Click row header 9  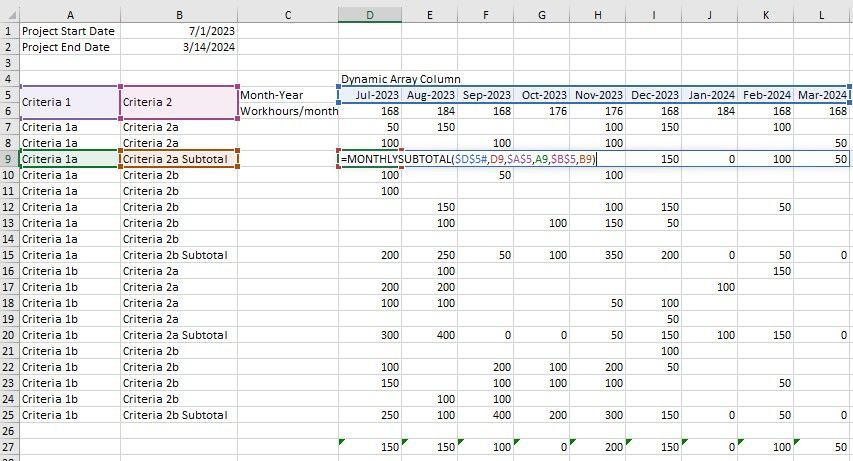point(9,159)
